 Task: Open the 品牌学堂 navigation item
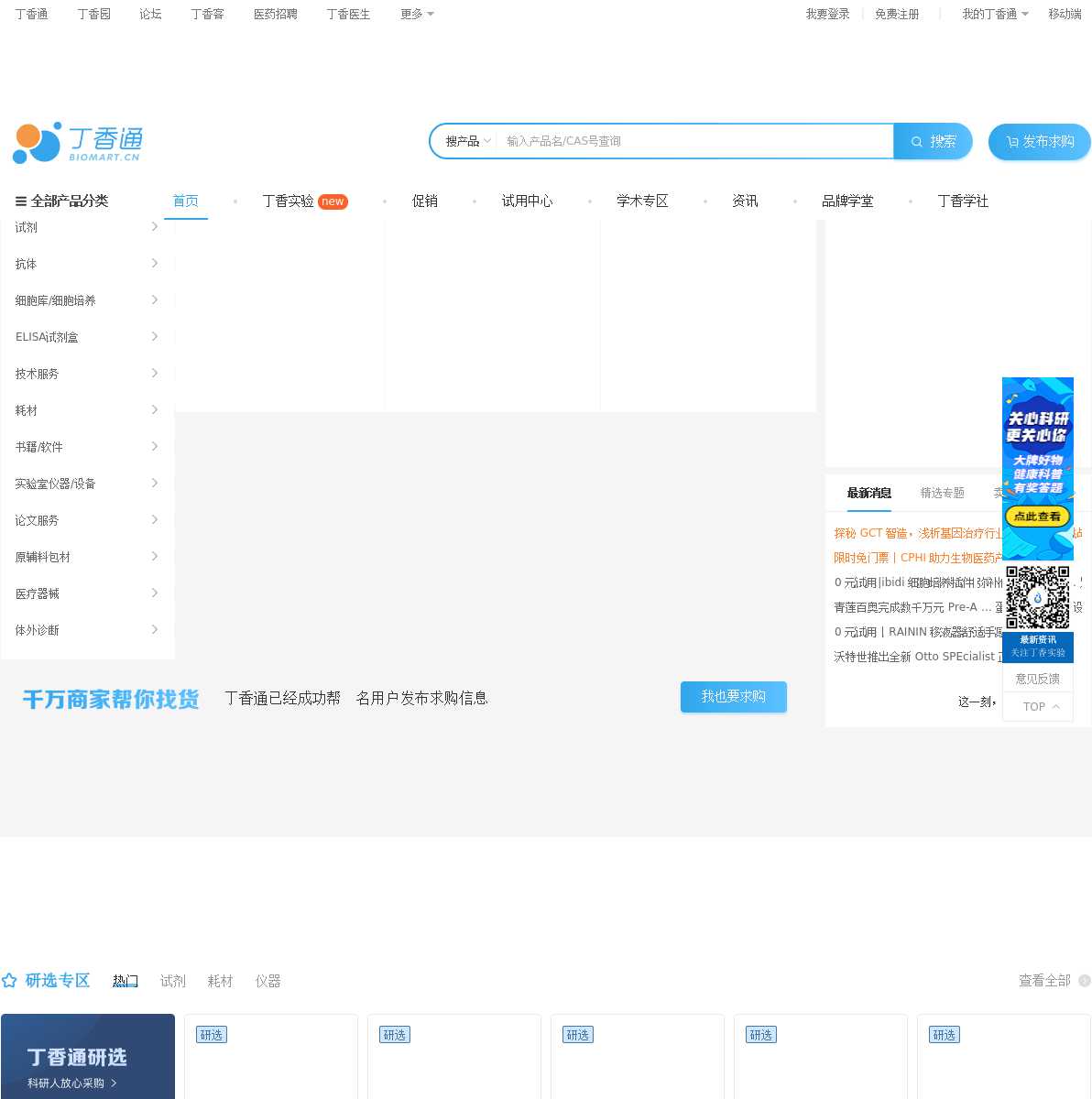[847, 201]
